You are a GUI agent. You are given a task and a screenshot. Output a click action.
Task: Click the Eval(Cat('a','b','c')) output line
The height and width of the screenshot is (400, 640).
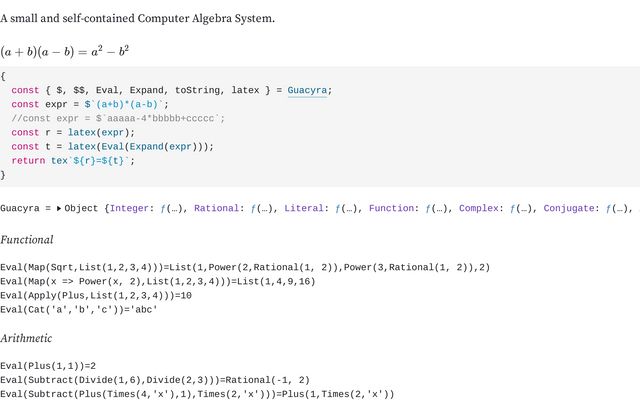pos(79,310)
